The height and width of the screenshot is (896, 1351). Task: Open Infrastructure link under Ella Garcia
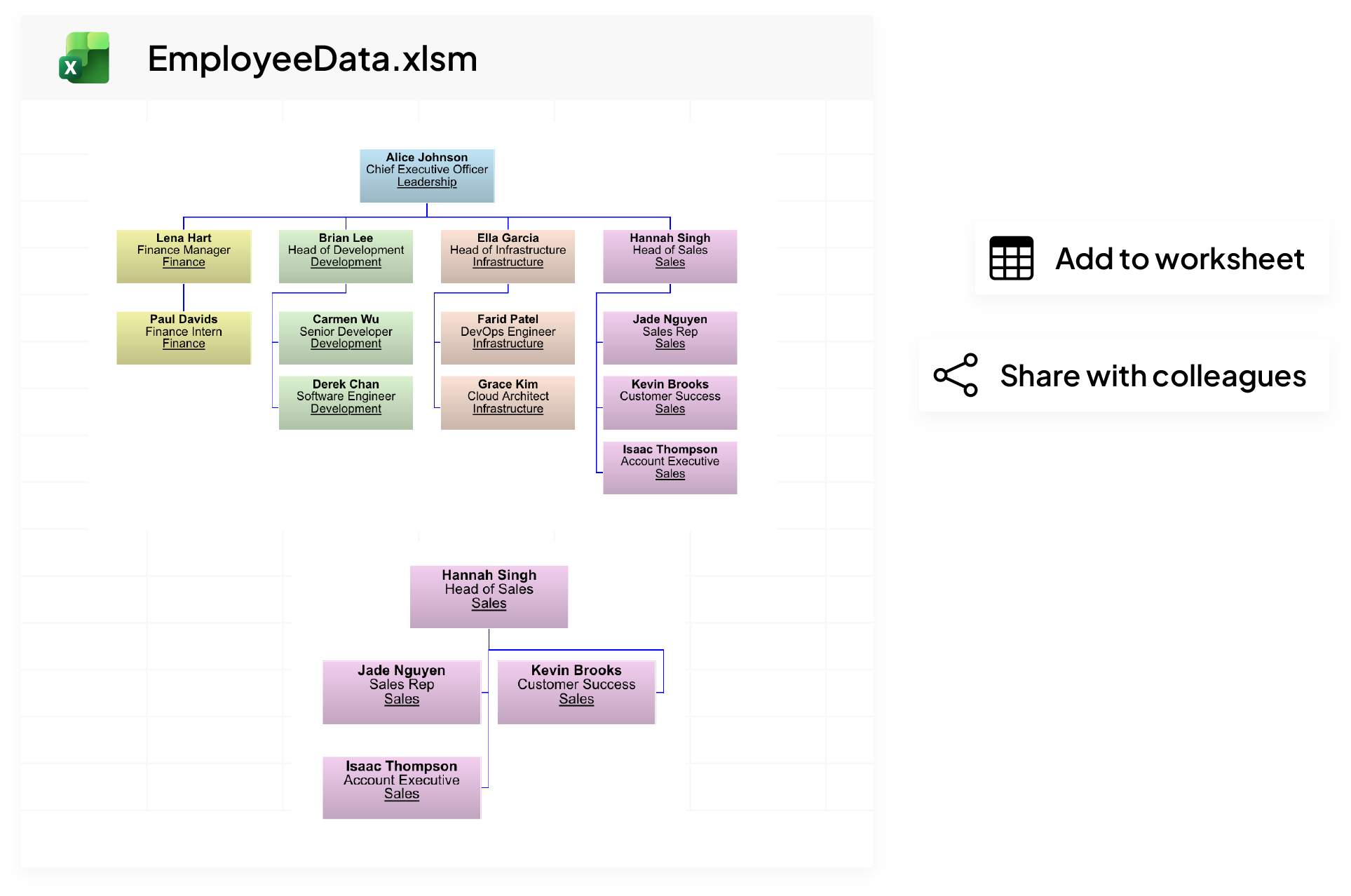click(x=508, y=262)
